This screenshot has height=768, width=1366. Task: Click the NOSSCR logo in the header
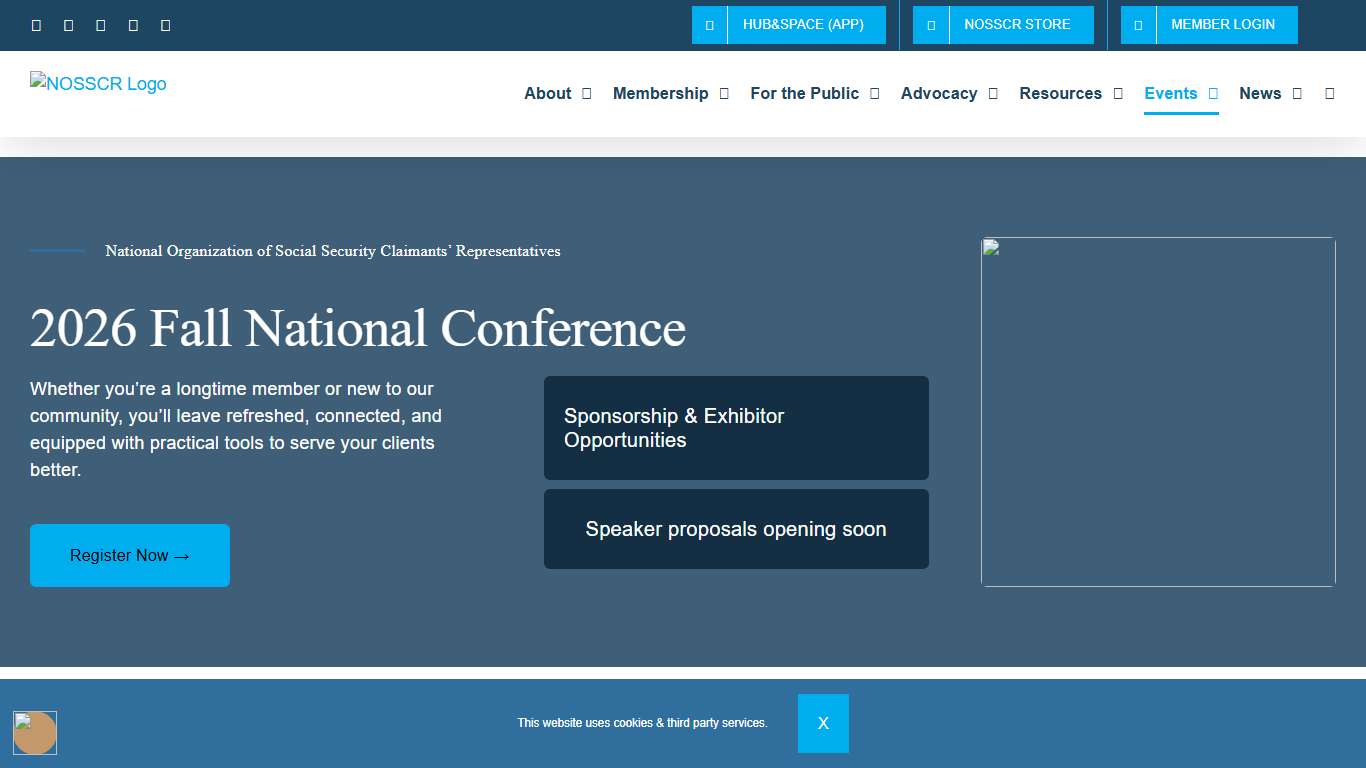click(x=98, y=84)
